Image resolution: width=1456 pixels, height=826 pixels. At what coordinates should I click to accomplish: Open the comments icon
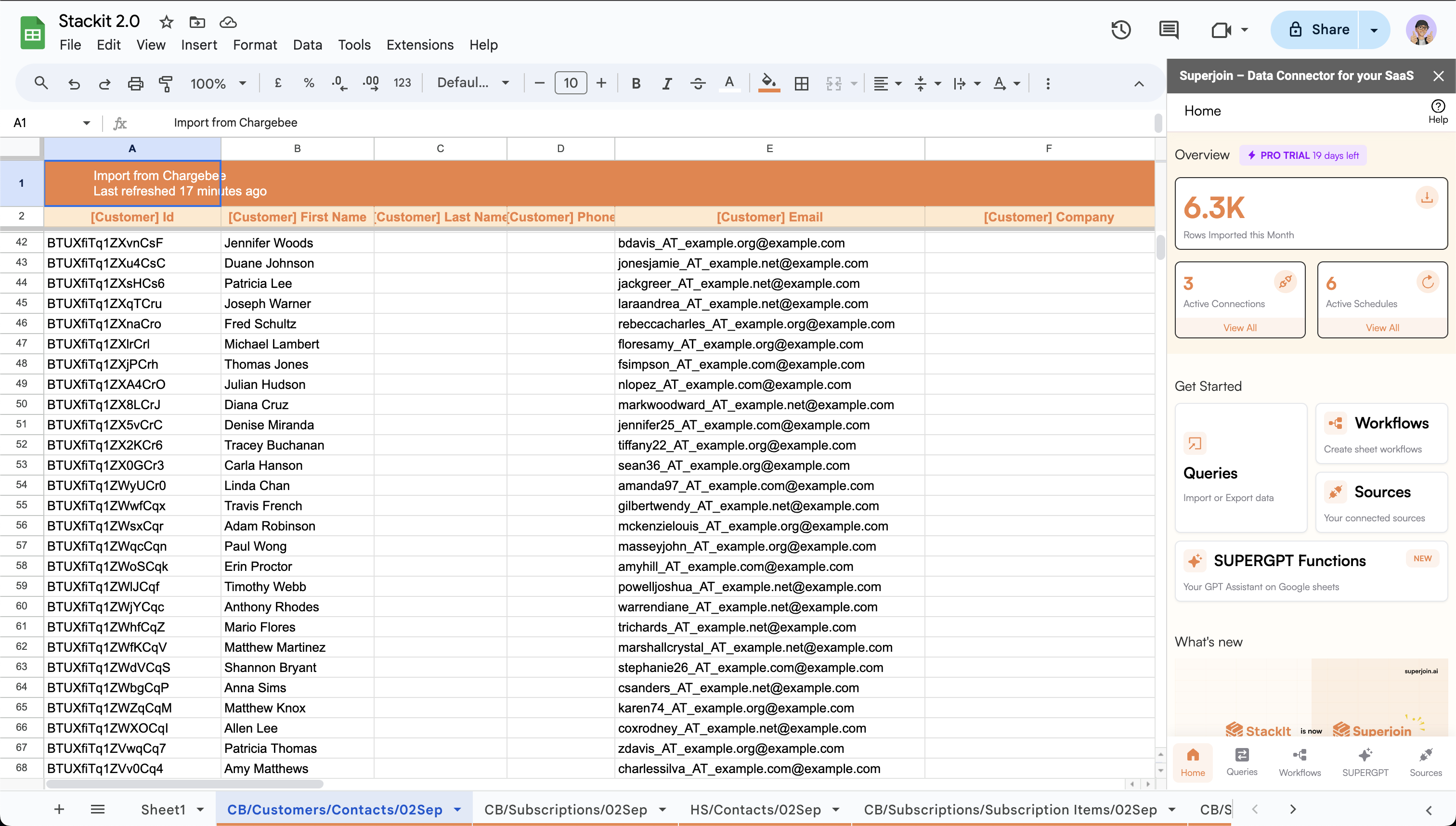click(1169, 29)
